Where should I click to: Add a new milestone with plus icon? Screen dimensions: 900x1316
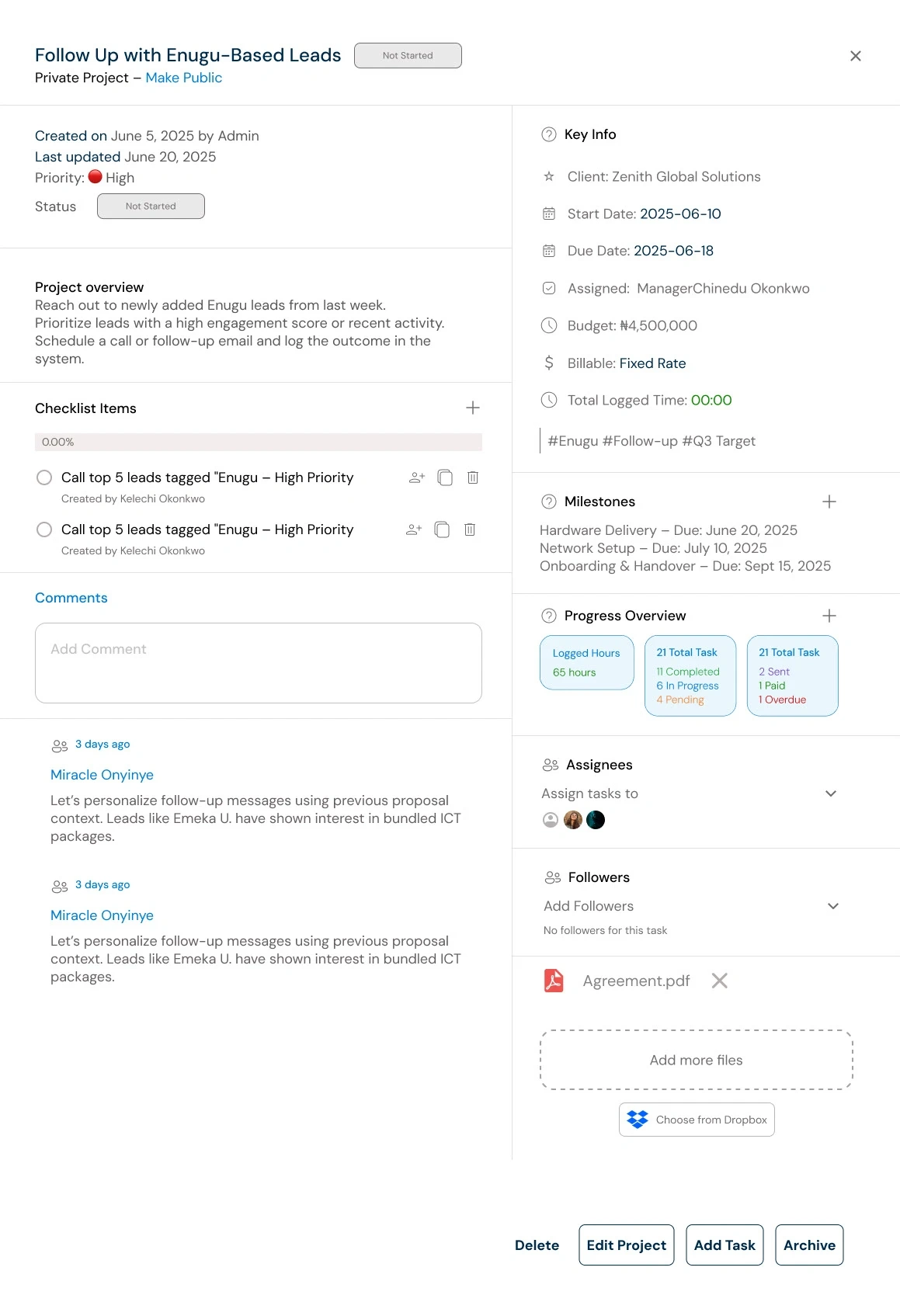pyautogui.click(x=829, y=502)
